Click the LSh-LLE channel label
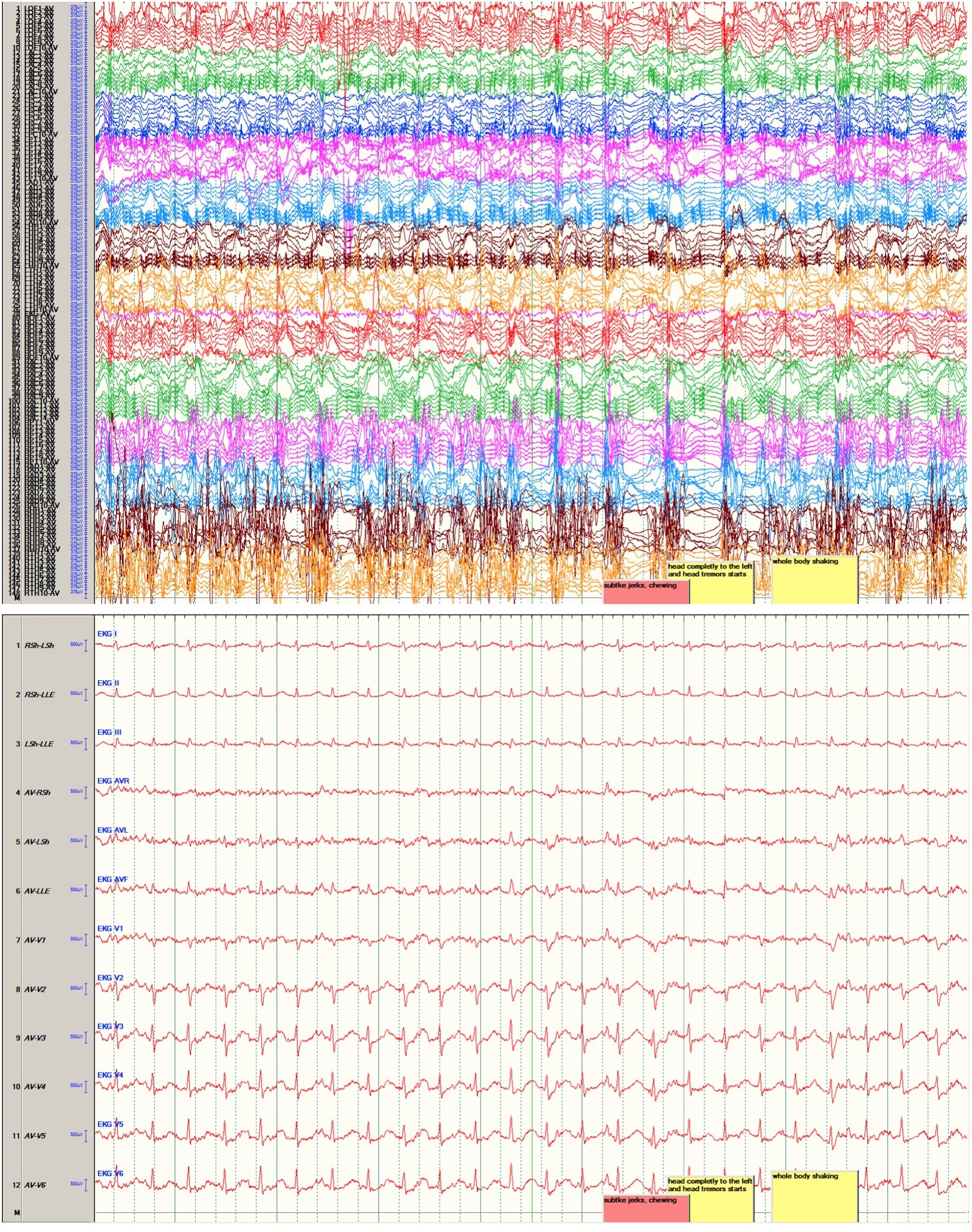Image resolution: width=972 pixels, height=1232 pixels. coord(39,744)
